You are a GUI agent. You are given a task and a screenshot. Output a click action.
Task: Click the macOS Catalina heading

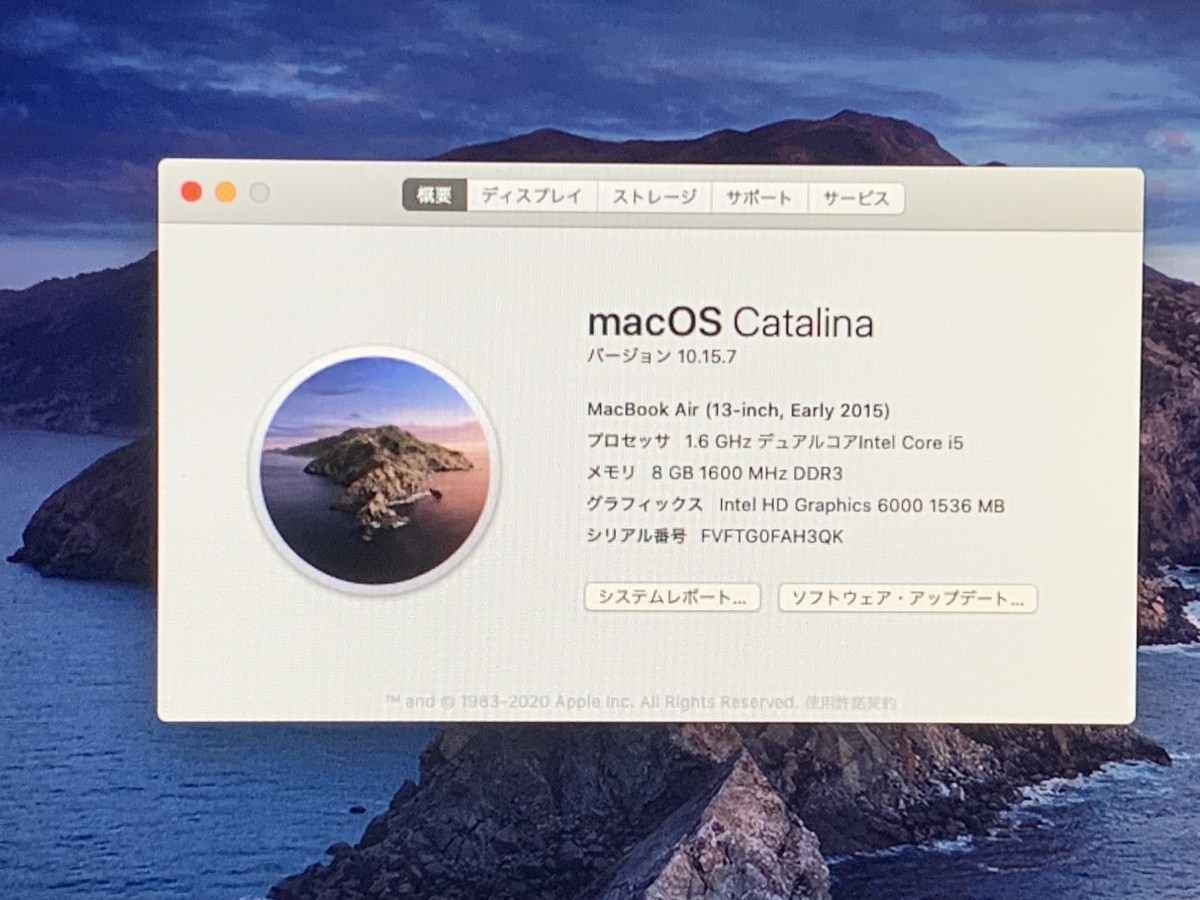[x=730, y=322]
